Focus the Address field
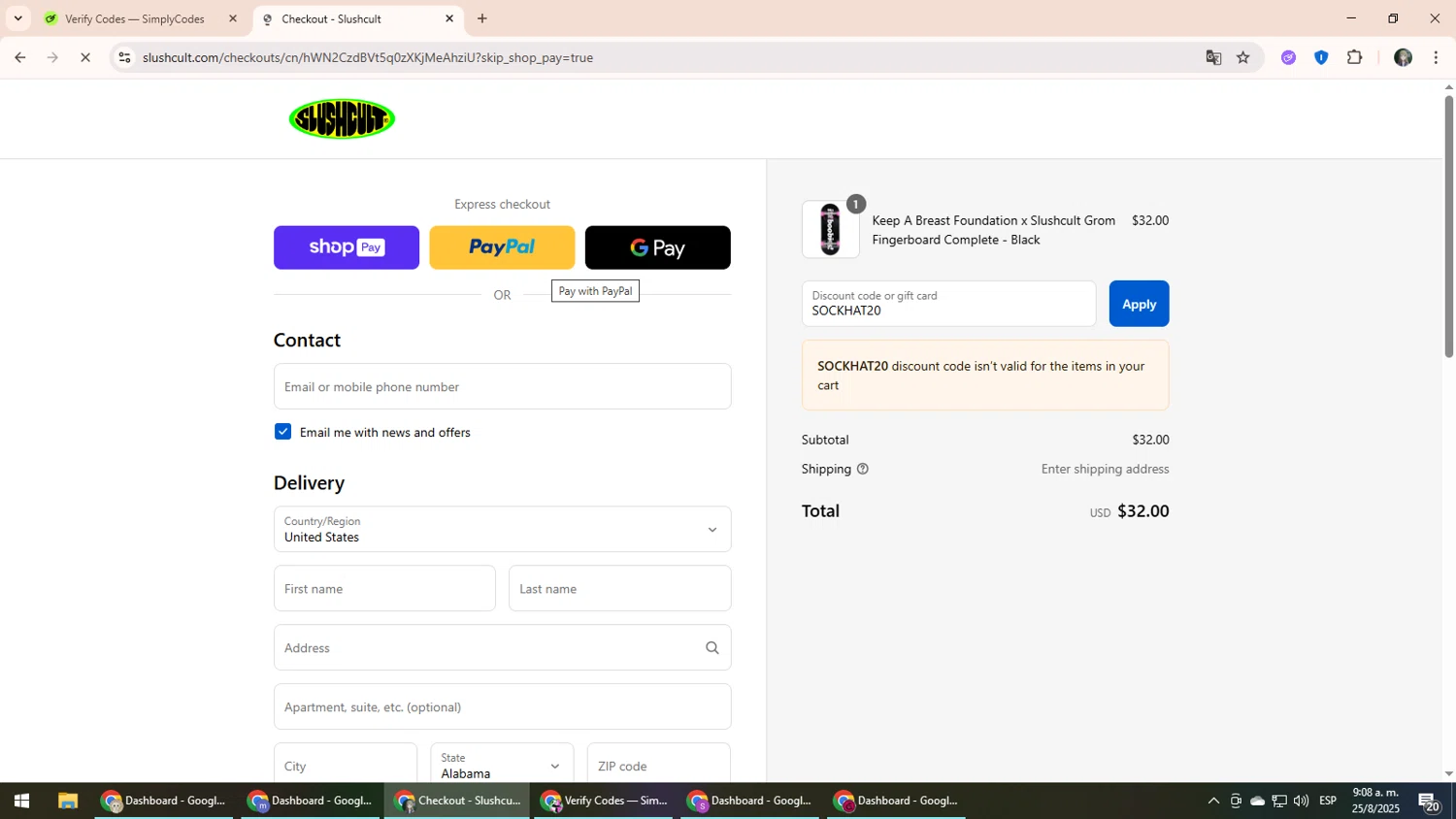Screen dimensions: 1456x819 502,647
